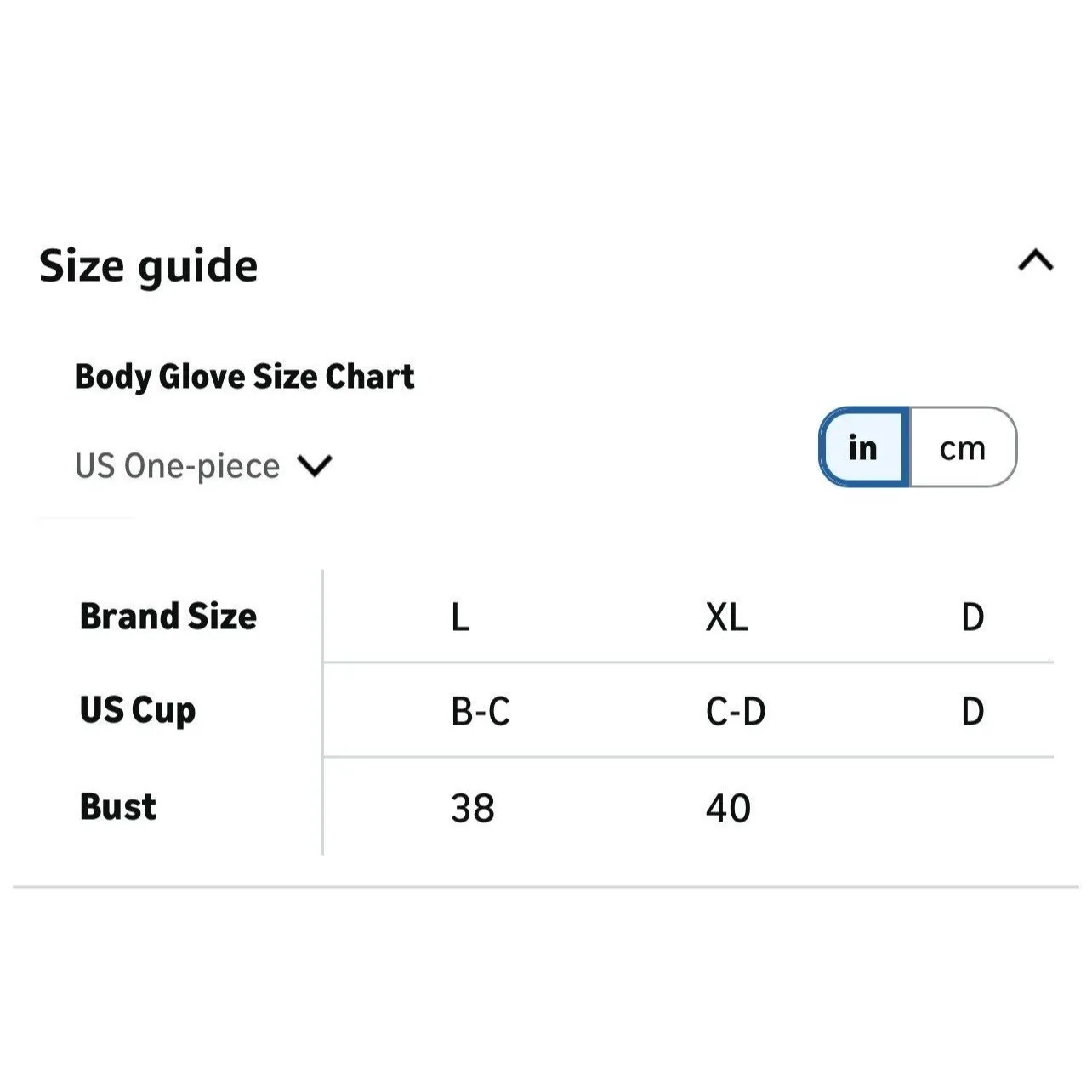Select inches unit toggle
Screen dimensions: 1092x1092
[863, 447]
